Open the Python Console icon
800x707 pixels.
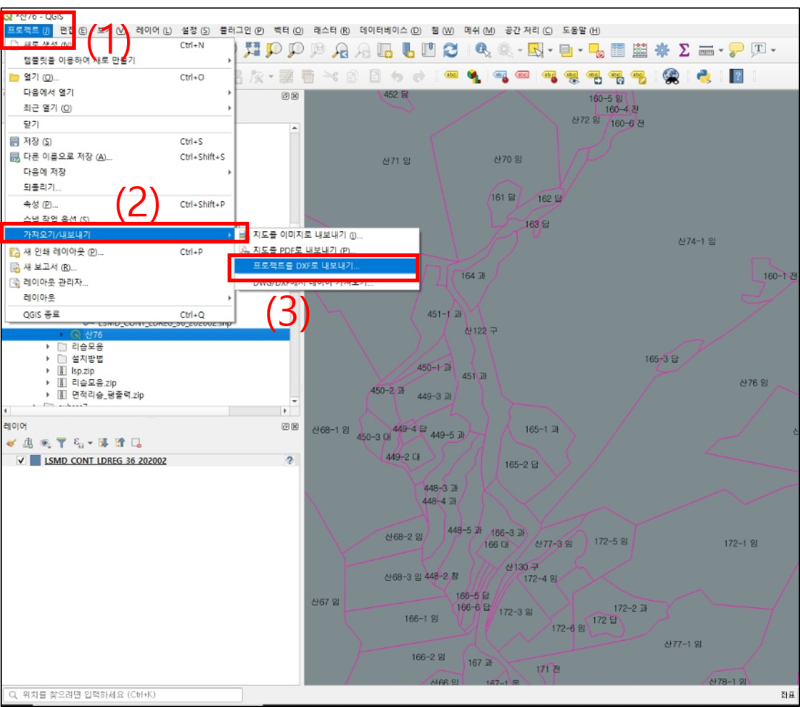[704, 77]
